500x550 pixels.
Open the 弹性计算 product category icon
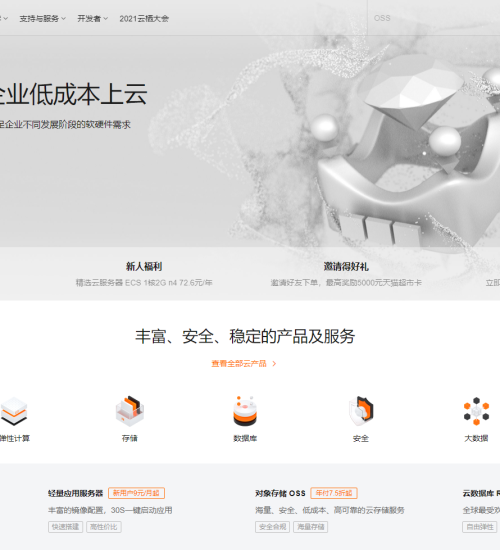click(x=14, y=411)
